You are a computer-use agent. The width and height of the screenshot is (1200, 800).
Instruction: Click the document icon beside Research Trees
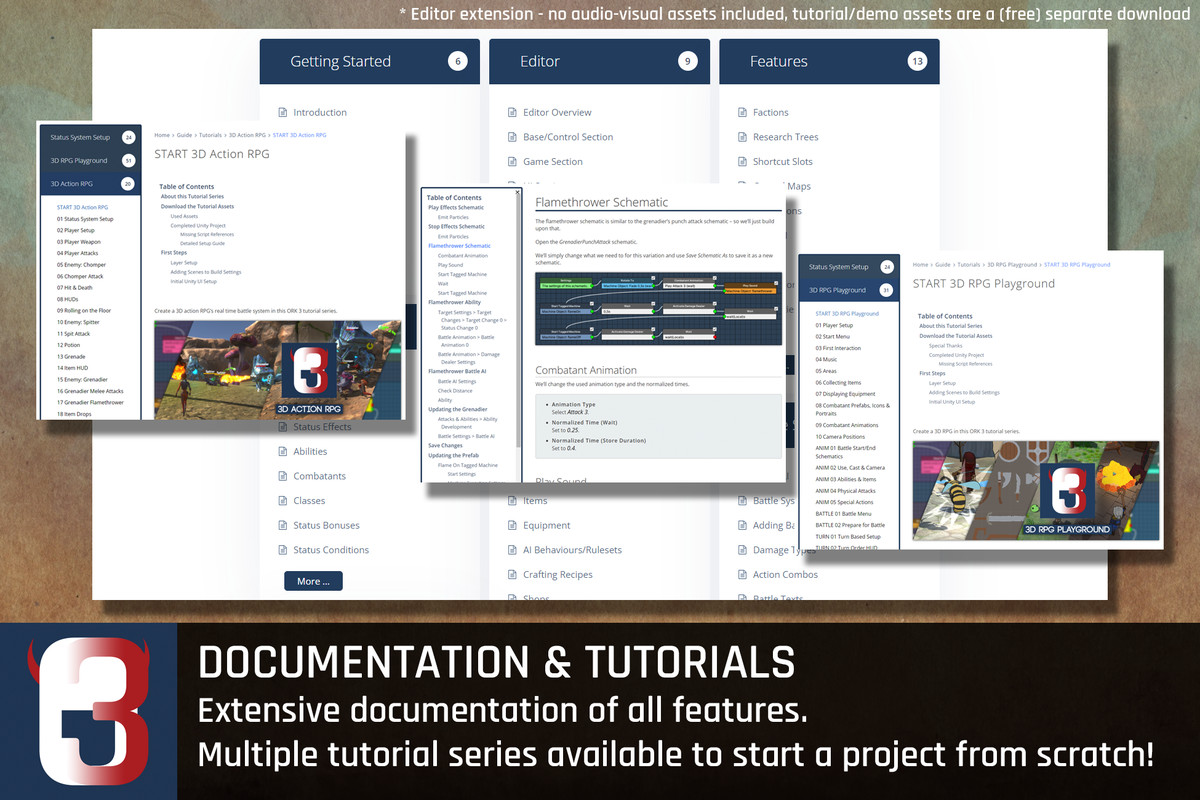(x=742, y=137)
